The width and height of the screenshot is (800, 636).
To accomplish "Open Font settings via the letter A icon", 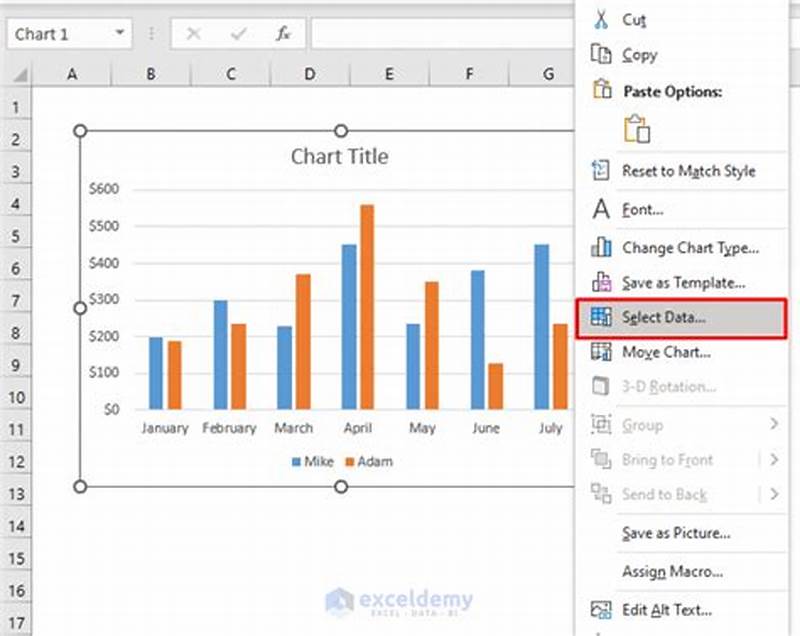I will [x=602, y=209].
